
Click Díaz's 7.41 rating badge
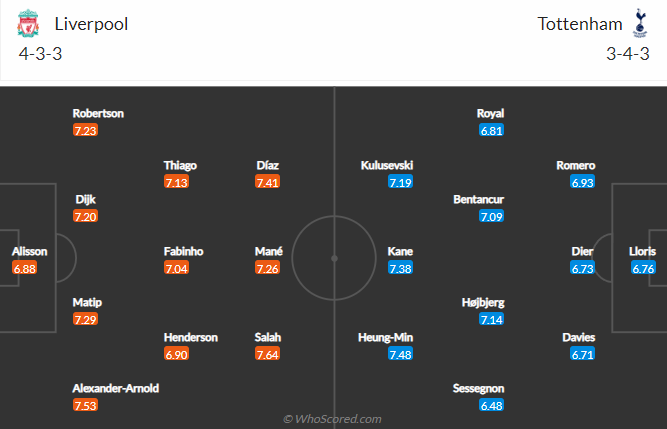(x=267, y=182)
